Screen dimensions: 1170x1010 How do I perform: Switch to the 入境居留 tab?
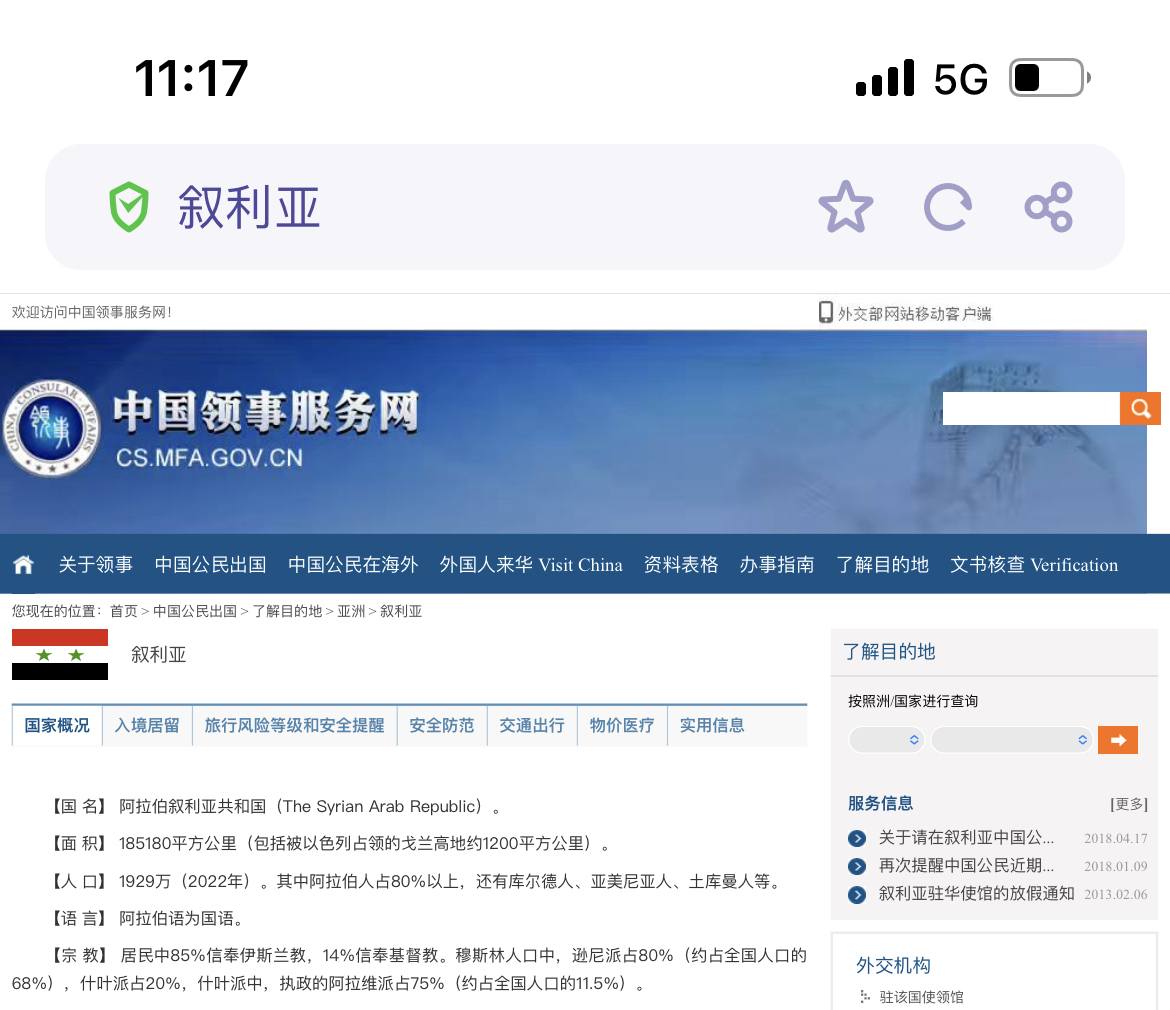coord(147,725)
